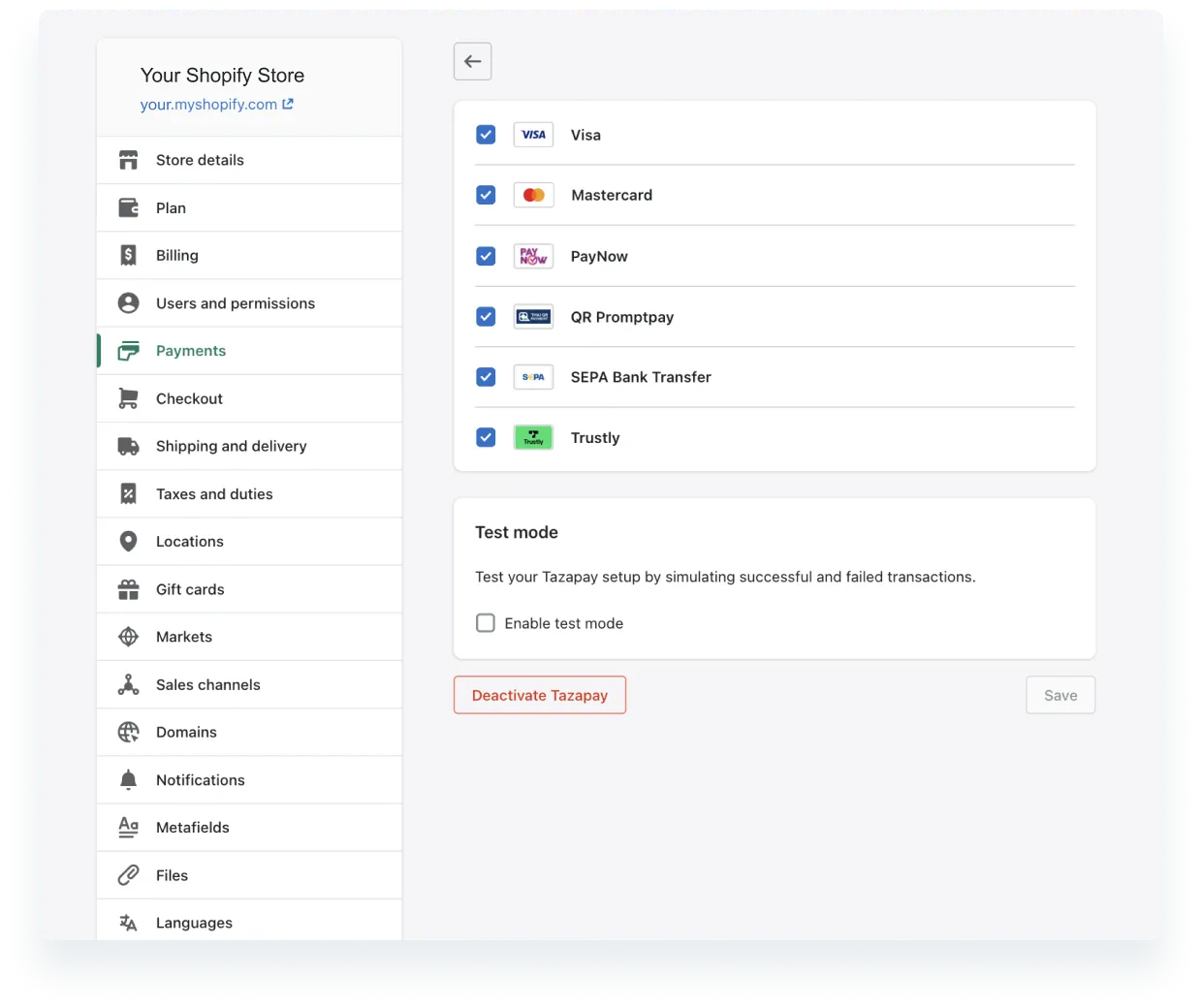Uncheck the Mastercard payment method checkbox
The height and width of the screenshot is (1008, 1202).
click(x=486, y=195)
